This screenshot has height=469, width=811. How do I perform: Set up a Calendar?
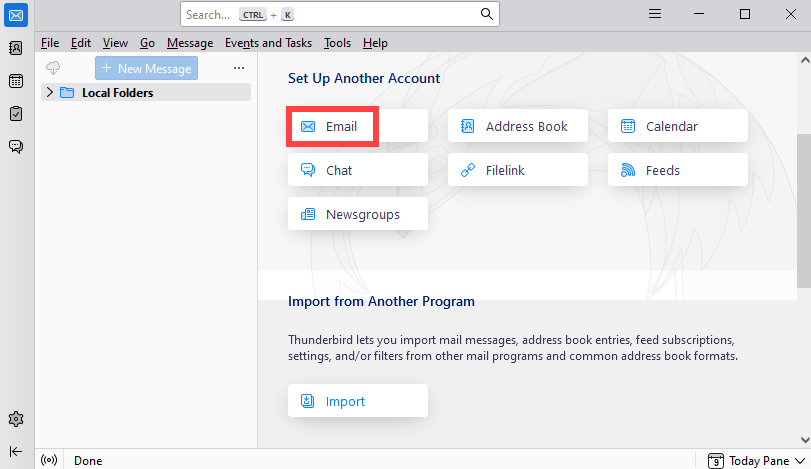pos(678,126)
